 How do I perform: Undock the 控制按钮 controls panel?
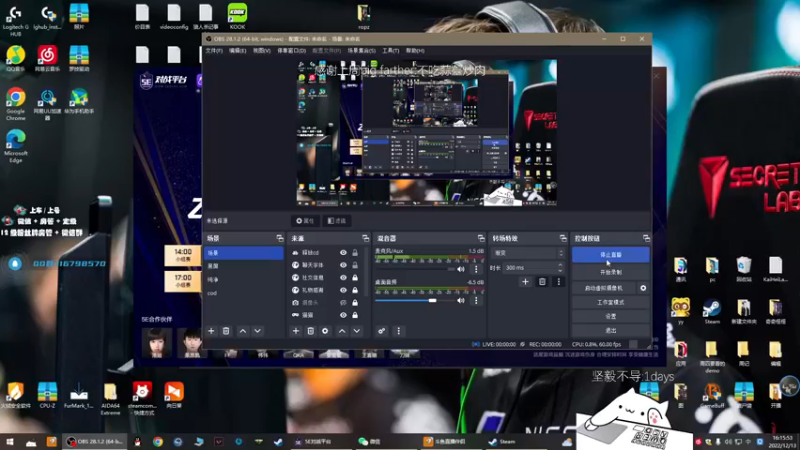pyautogui.click(x=646, y=238)
